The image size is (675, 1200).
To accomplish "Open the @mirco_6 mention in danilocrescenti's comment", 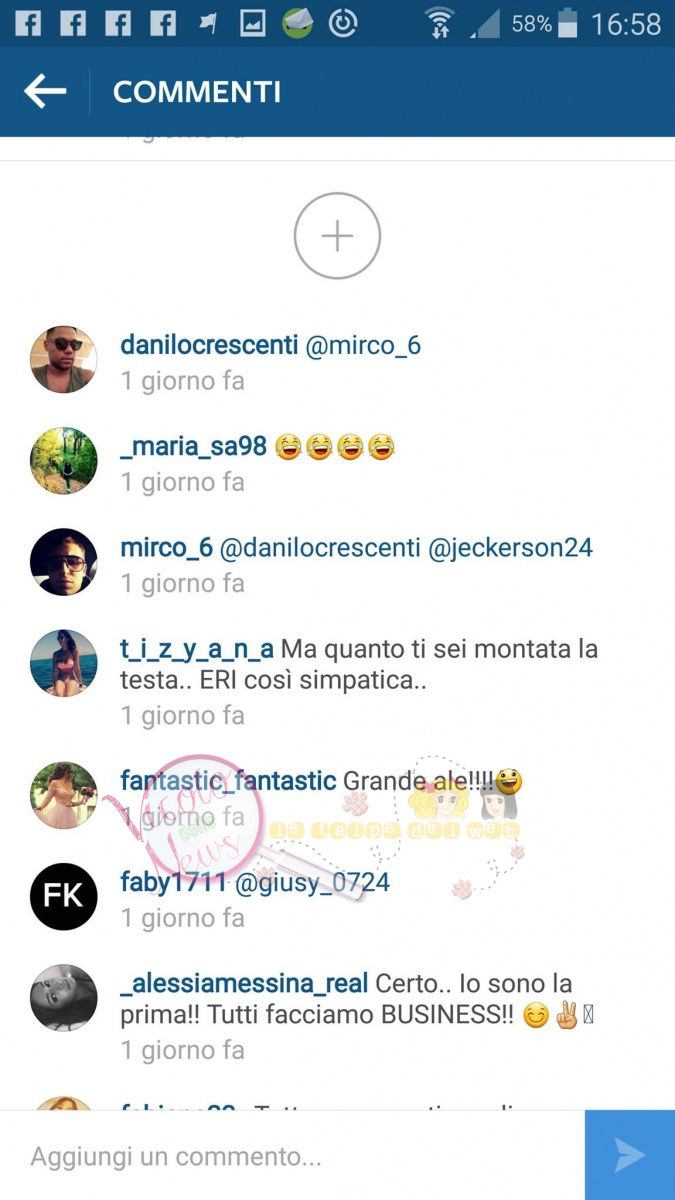I will 363,346.
